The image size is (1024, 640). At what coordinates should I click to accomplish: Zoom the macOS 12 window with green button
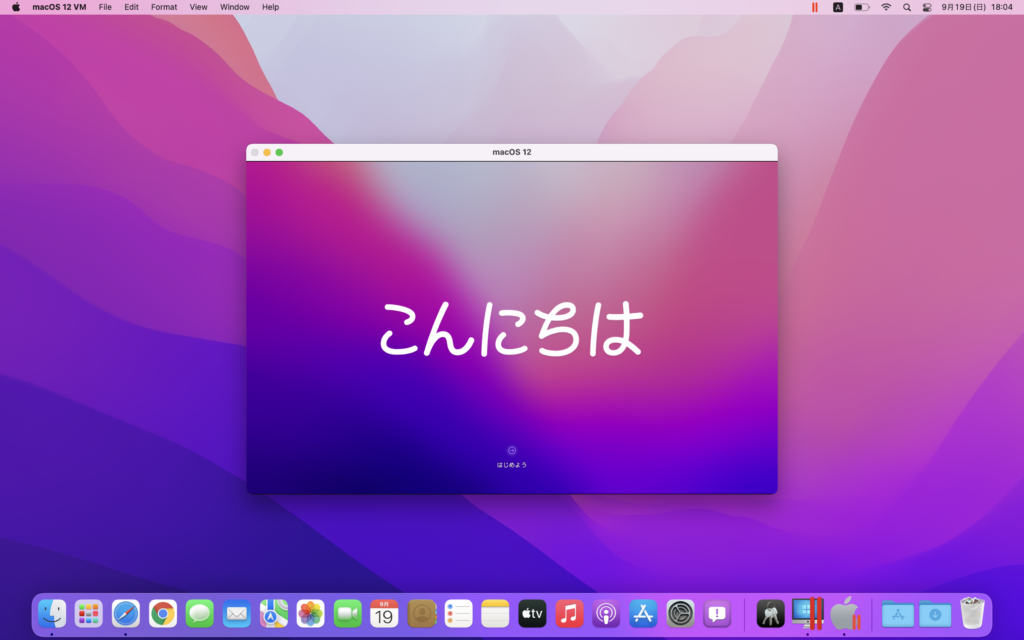coord(280,152)
